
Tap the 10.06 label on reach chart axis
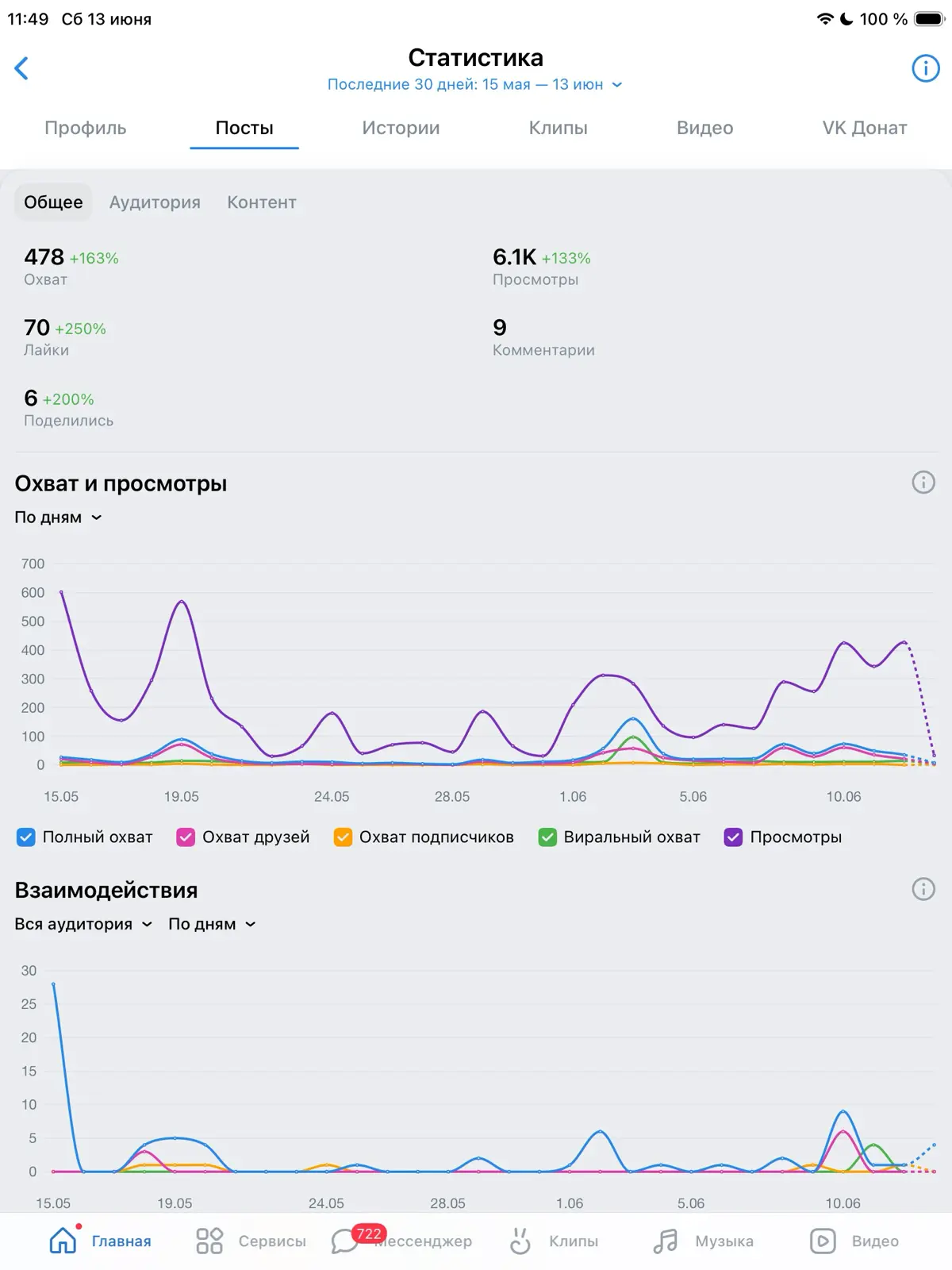(843, 796)
